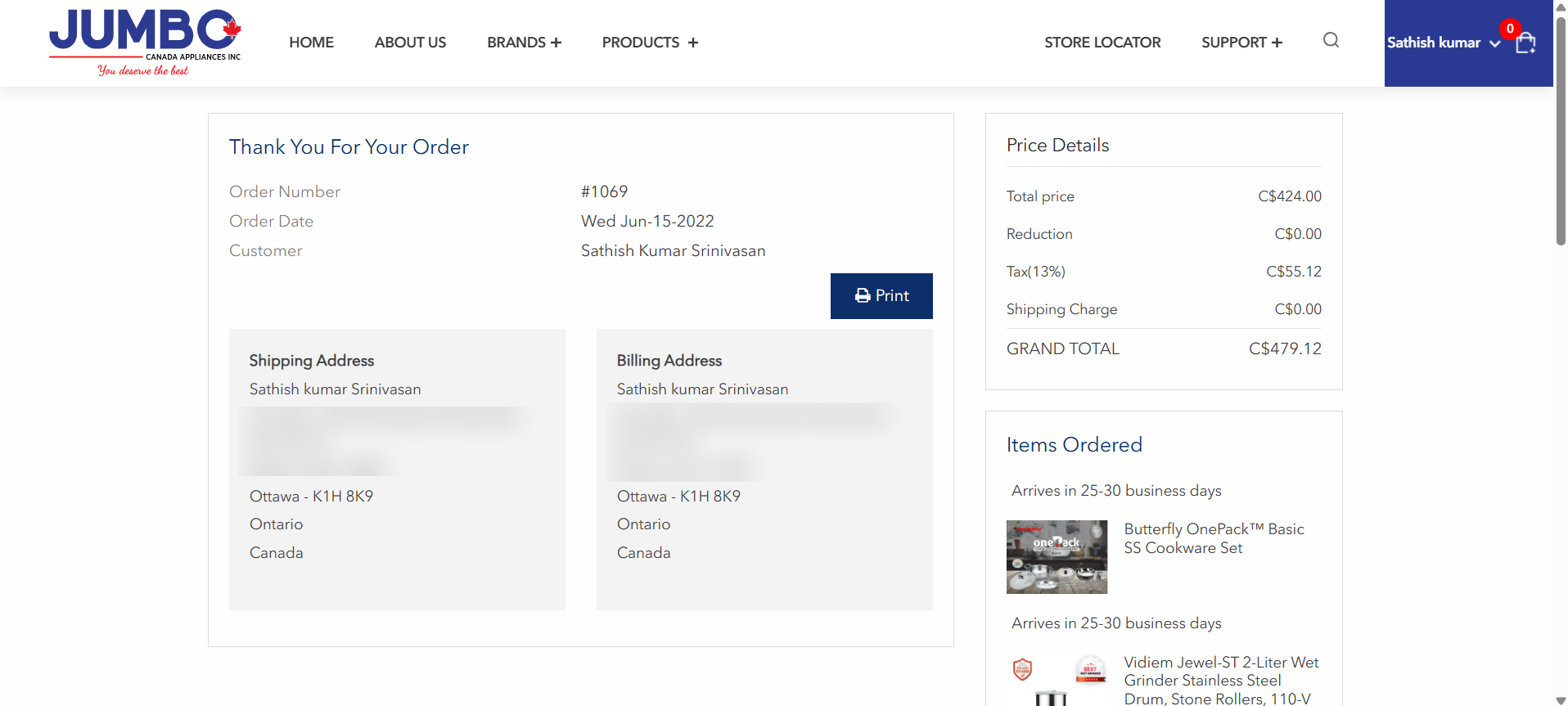The width and height of the screenshot is (1568, 706).
Task: Expand the PRODUCTS plus menu
Action: (x=650, y=43)
